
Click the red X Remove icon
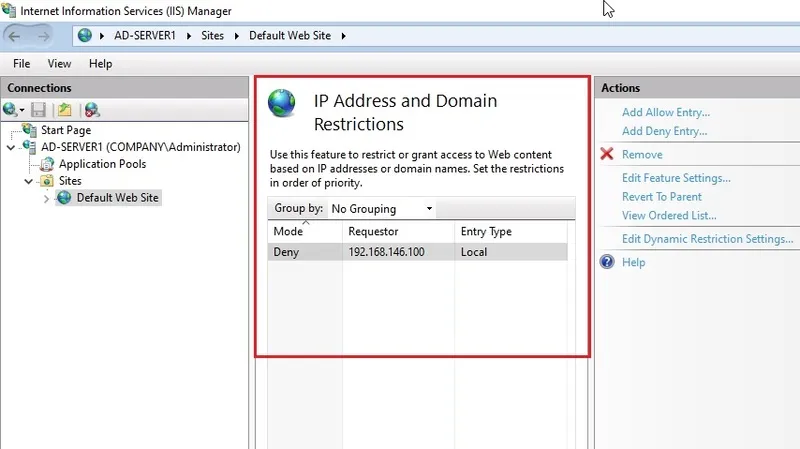607,154
